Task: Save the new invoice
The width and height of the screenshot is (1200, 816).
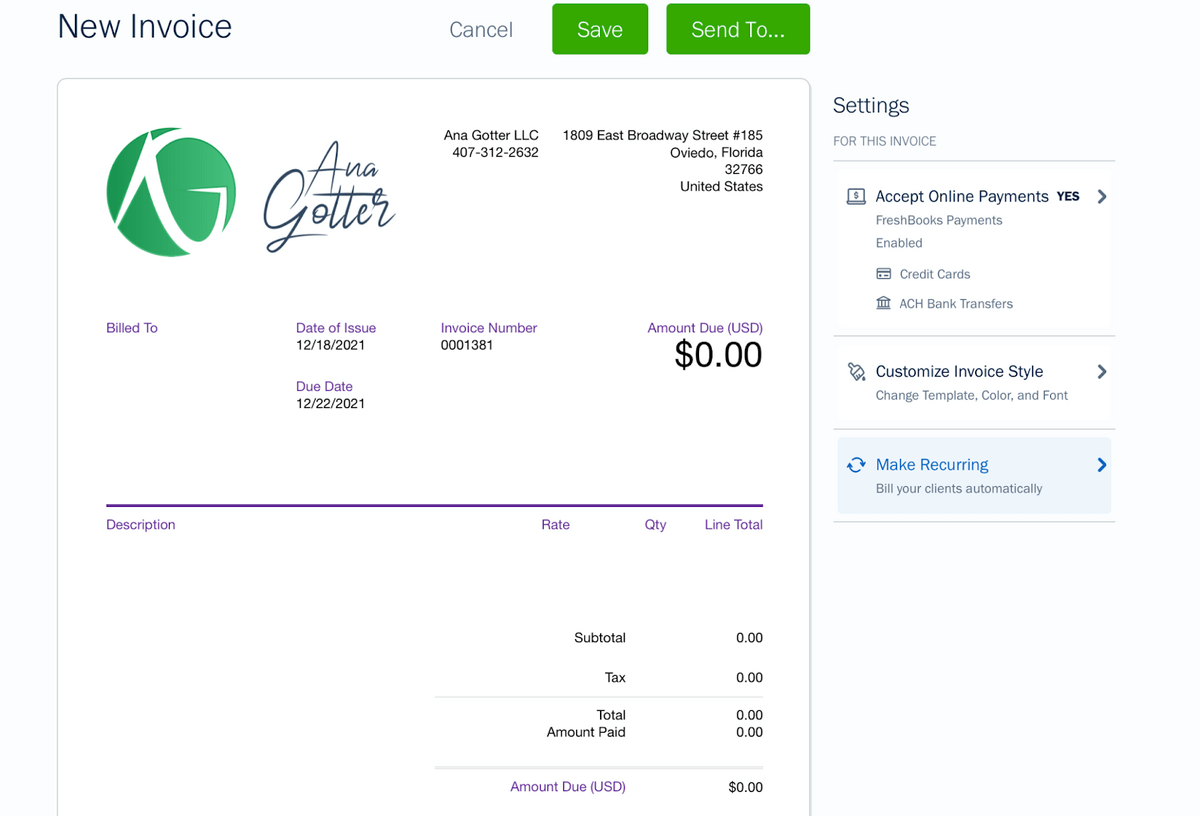Action: pyautogui.click(x=600, y=30)
